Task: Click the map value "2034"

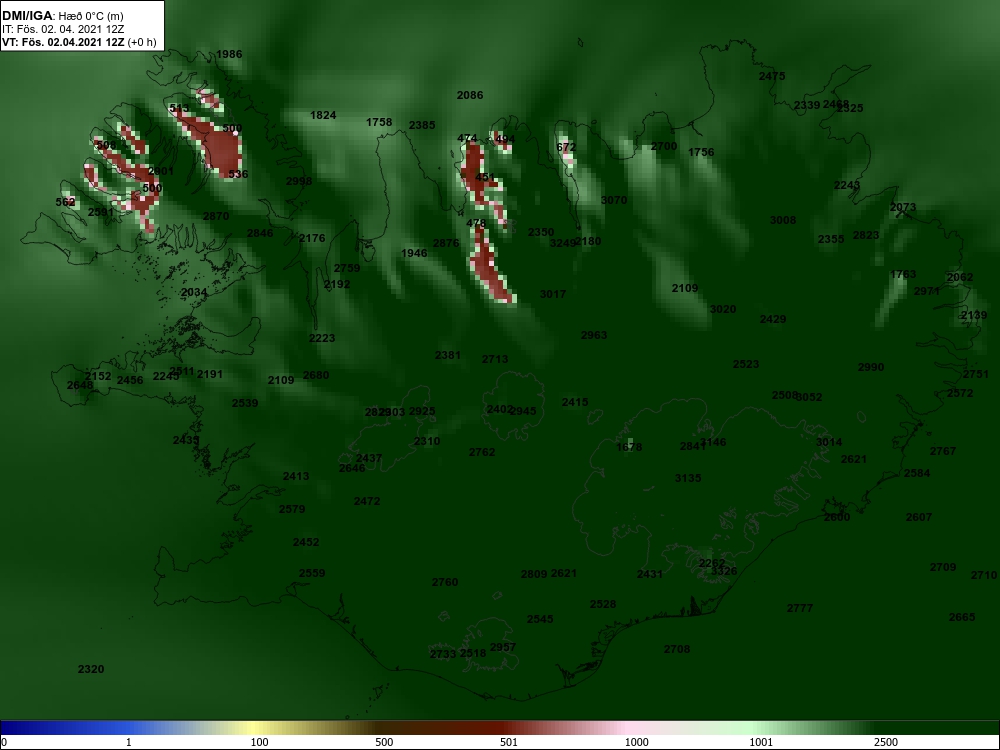Action: [194, 293]
